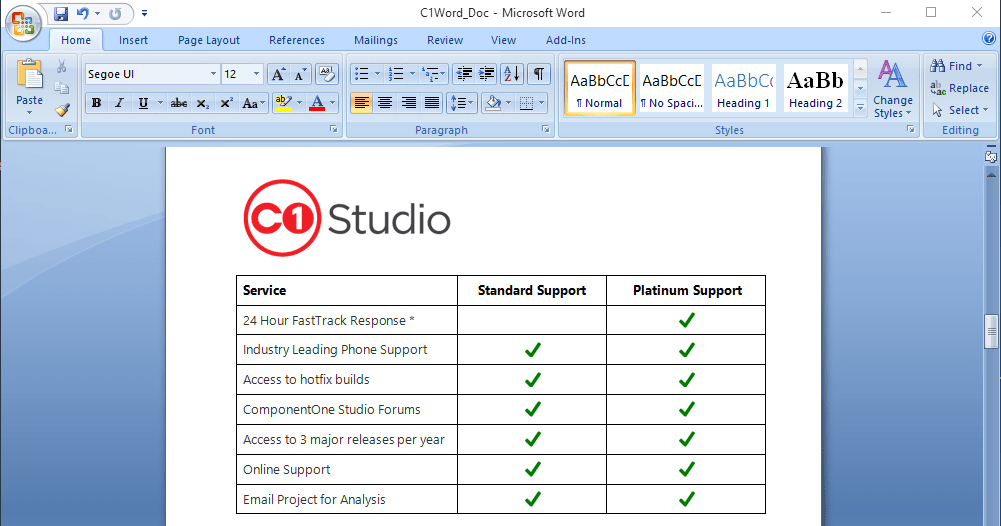Image resolution: width=1001 pixels, height=526 pixels.
Task: Start a multilevel list
Action: click(431, 74)
